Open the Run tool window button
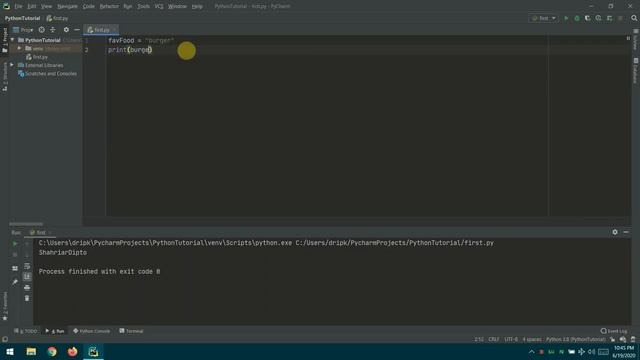The image size is (640, 360). (x=55, y=331)
